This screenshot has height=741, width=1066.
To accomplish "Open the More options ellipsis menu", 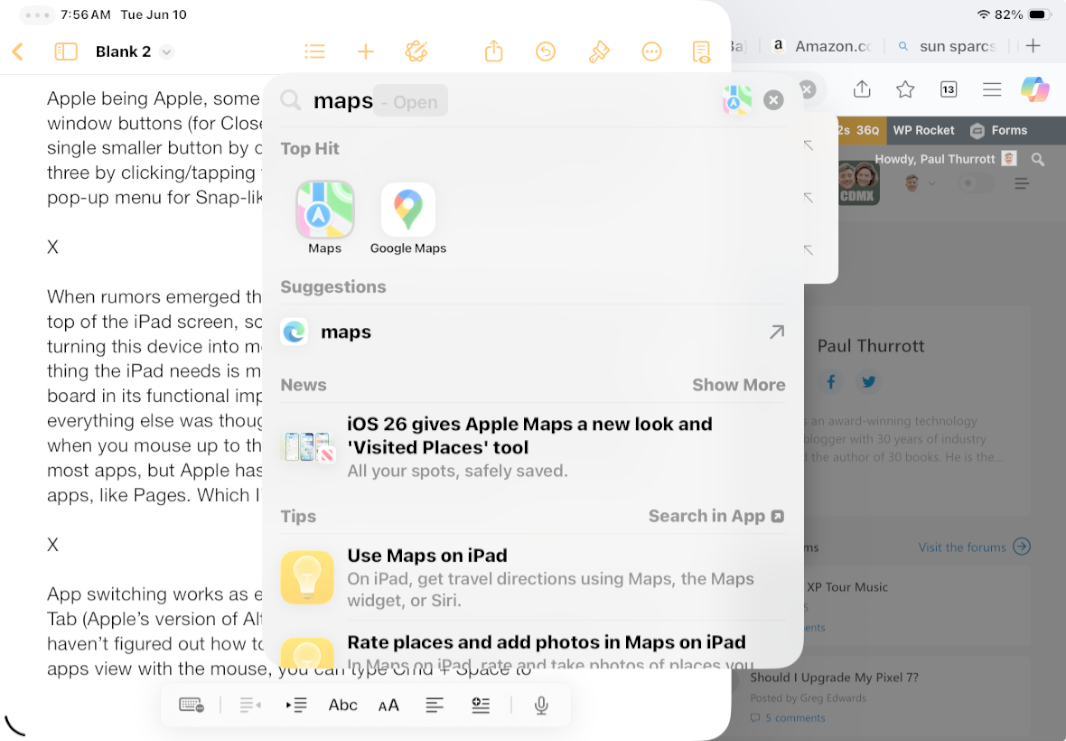I will pyautogui.click(x=651, y=52).
